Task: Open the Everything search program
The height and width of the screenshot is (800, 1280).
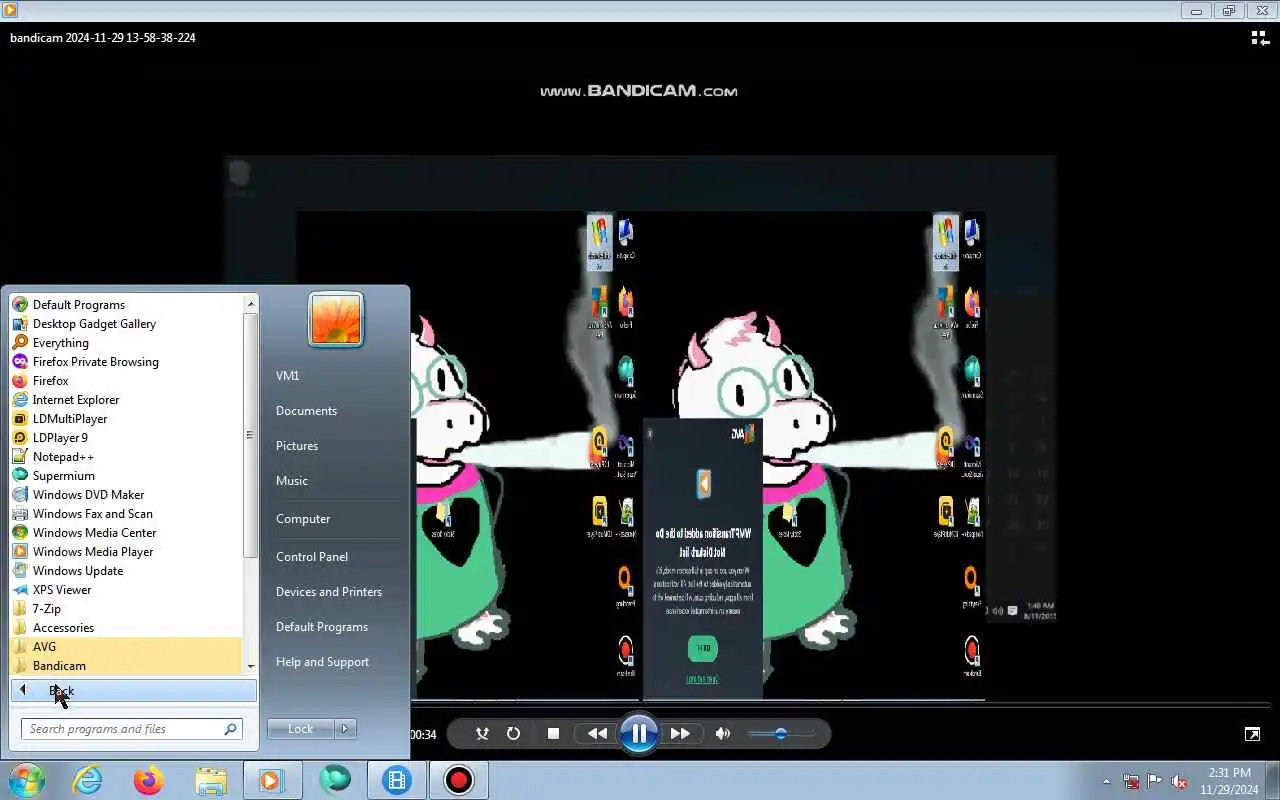Action: click(60, 343)
